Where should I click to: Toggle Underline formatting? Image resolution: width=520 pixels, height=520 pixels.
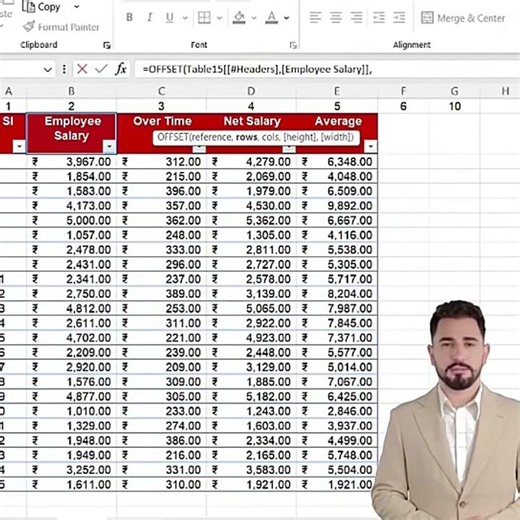(x=170, y=17)
